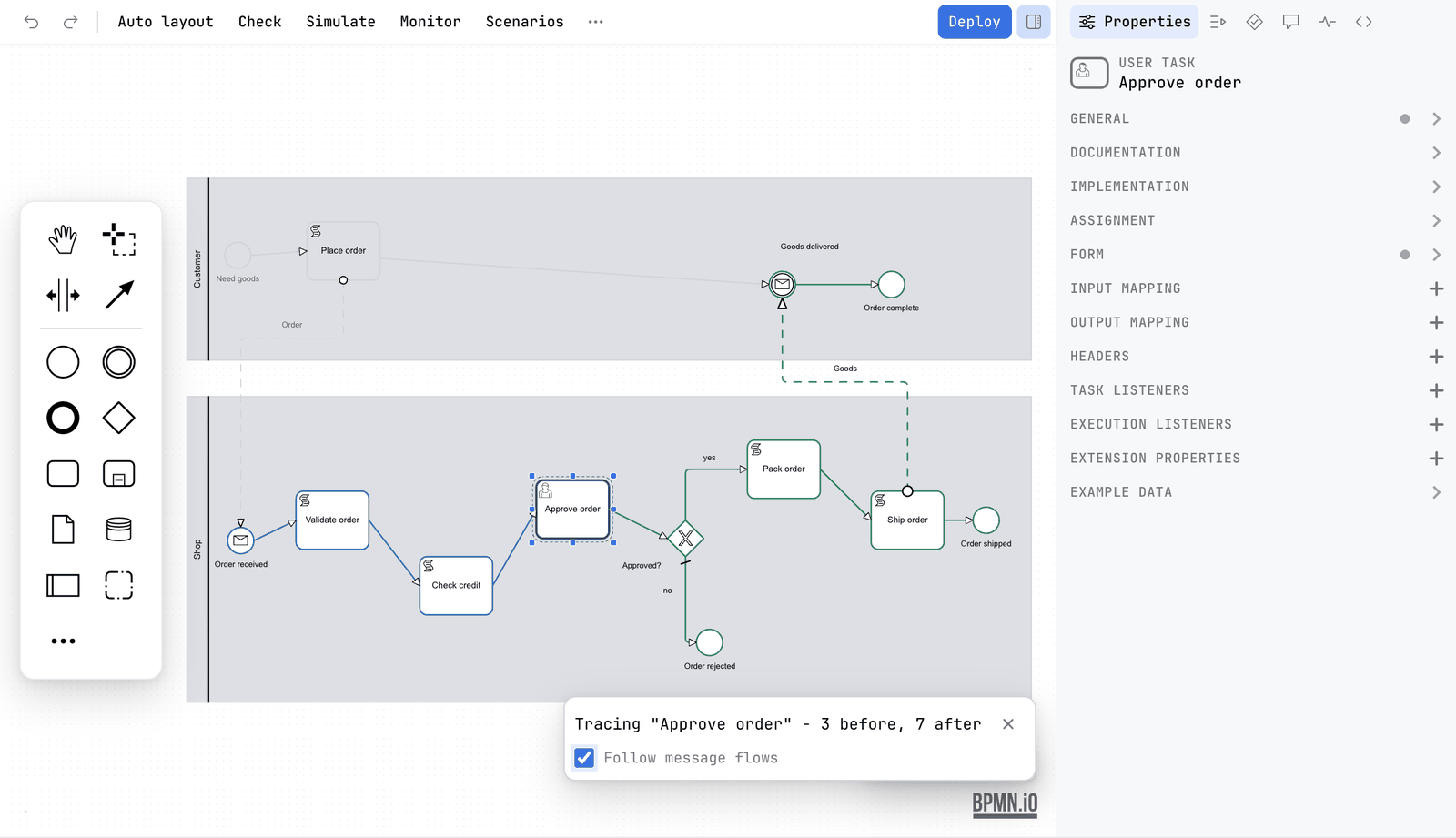1456x838 pixels.
Task: Add an Input Mapping entry
Action: (x=1436, y=288)
